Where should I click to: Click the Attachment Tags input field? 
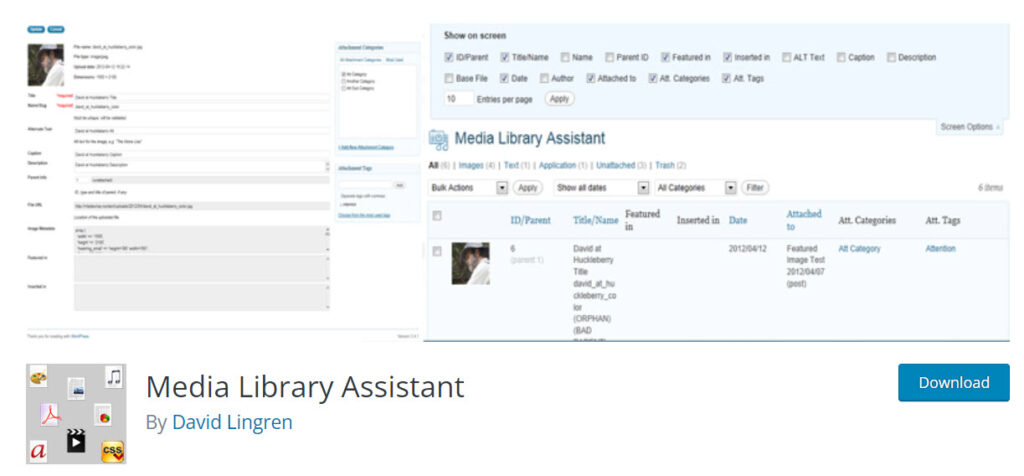366,185
